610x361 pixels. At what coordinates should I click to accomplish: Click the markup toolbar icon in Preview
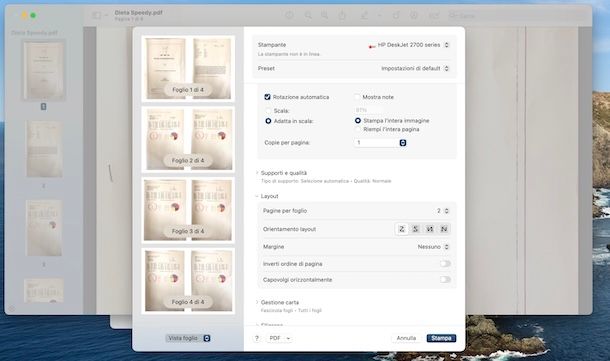(x=414, y=15)
